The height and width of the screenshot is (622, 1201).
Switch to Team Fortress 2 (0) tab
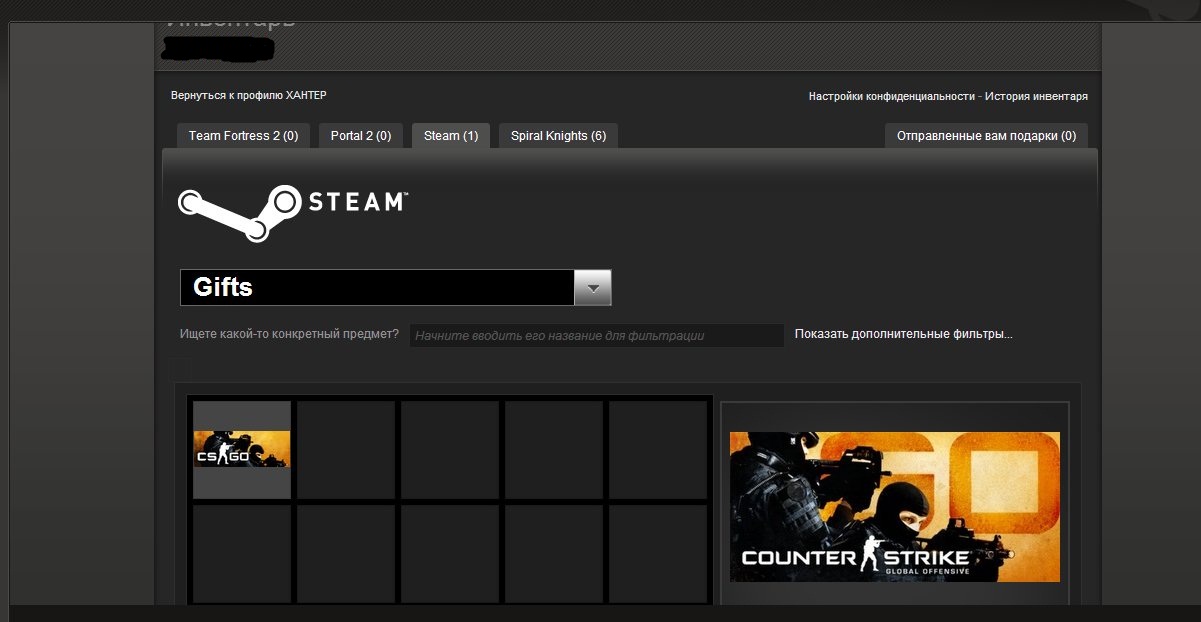click(243, 136)
